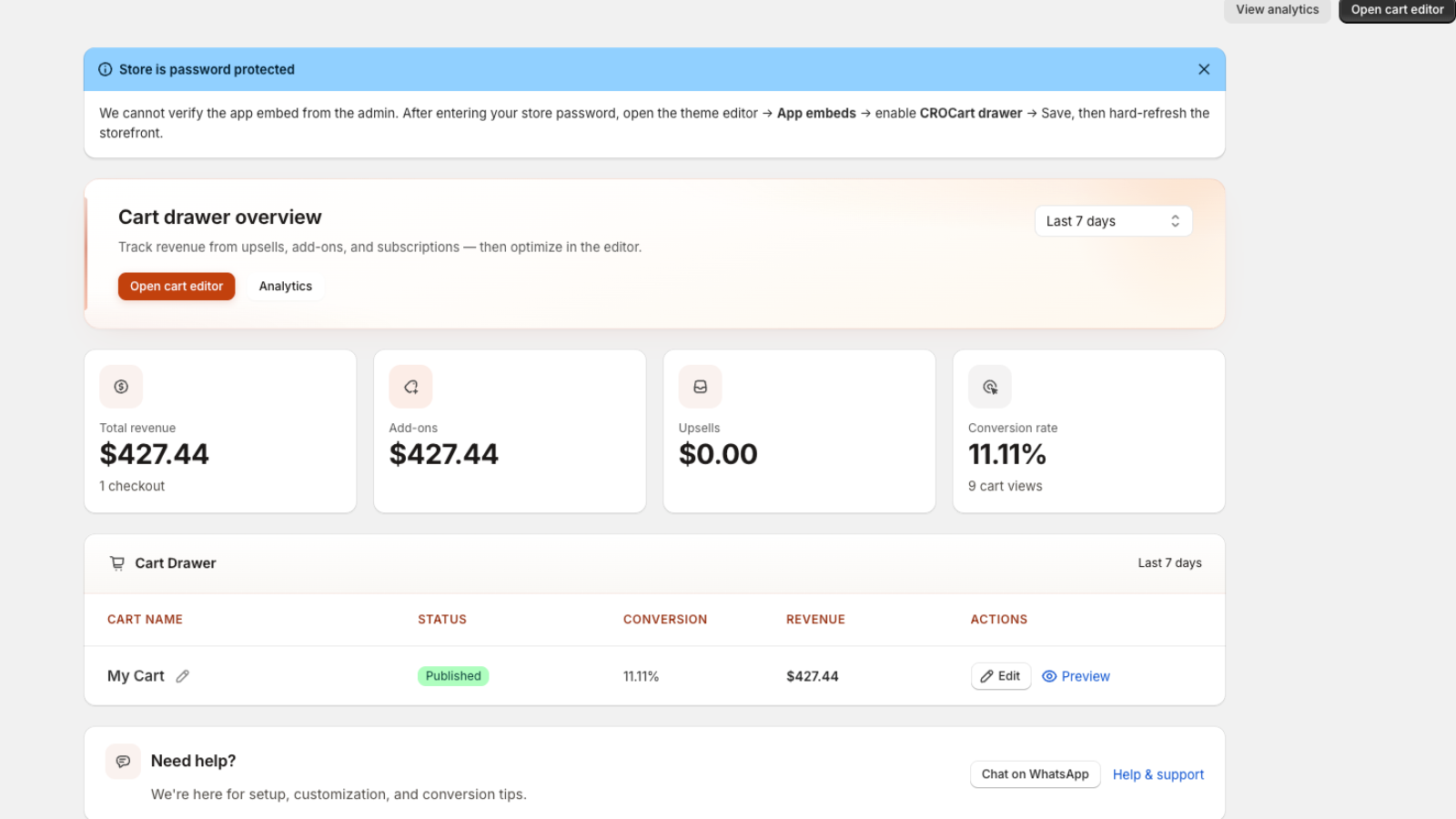Rename My Cart using pencil icon
The image size is (1456, 819).
(183, 676)
